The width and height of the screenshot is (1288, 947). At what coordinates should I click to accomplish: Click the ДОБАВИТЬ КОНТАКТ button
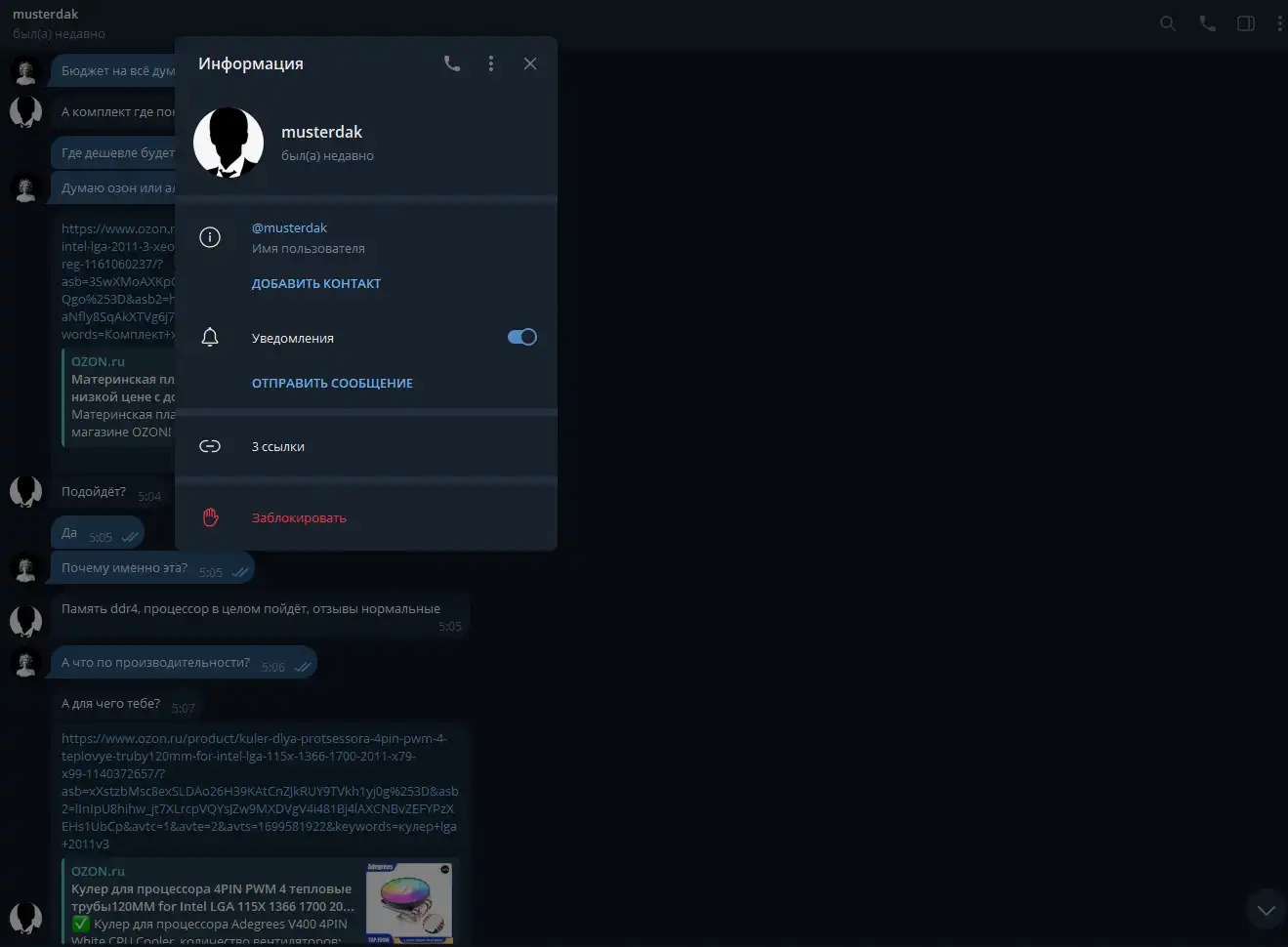click(x=316, y=284)
